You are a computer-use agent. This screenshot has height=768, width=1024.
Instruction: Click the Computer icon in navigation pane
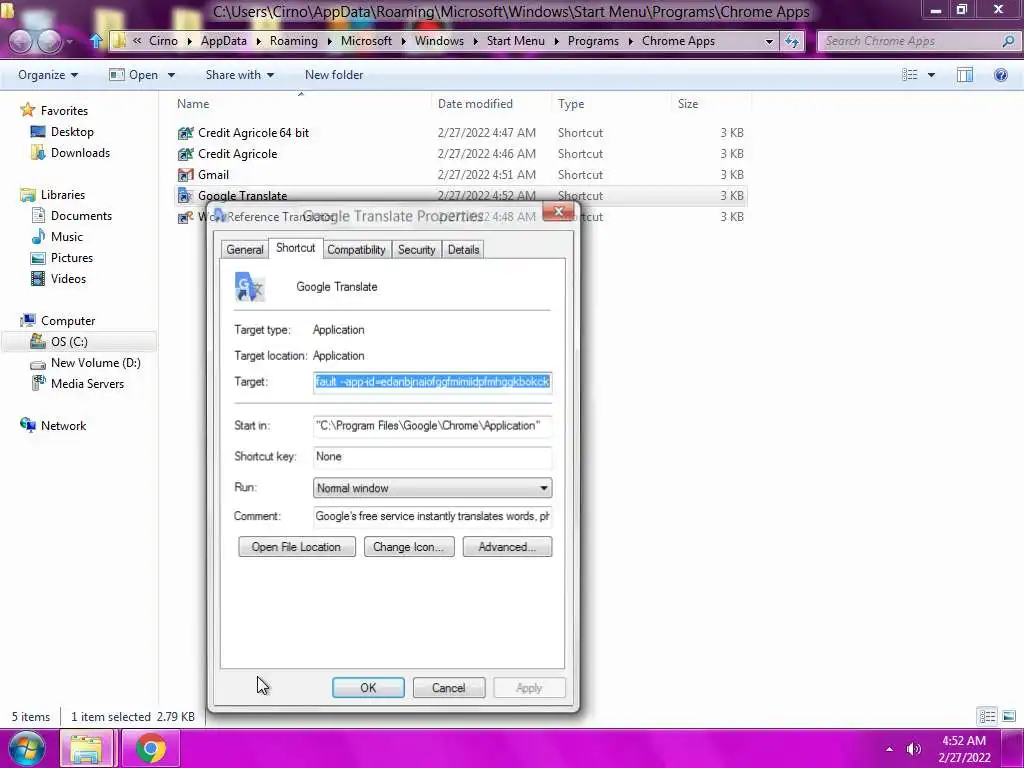28,321
